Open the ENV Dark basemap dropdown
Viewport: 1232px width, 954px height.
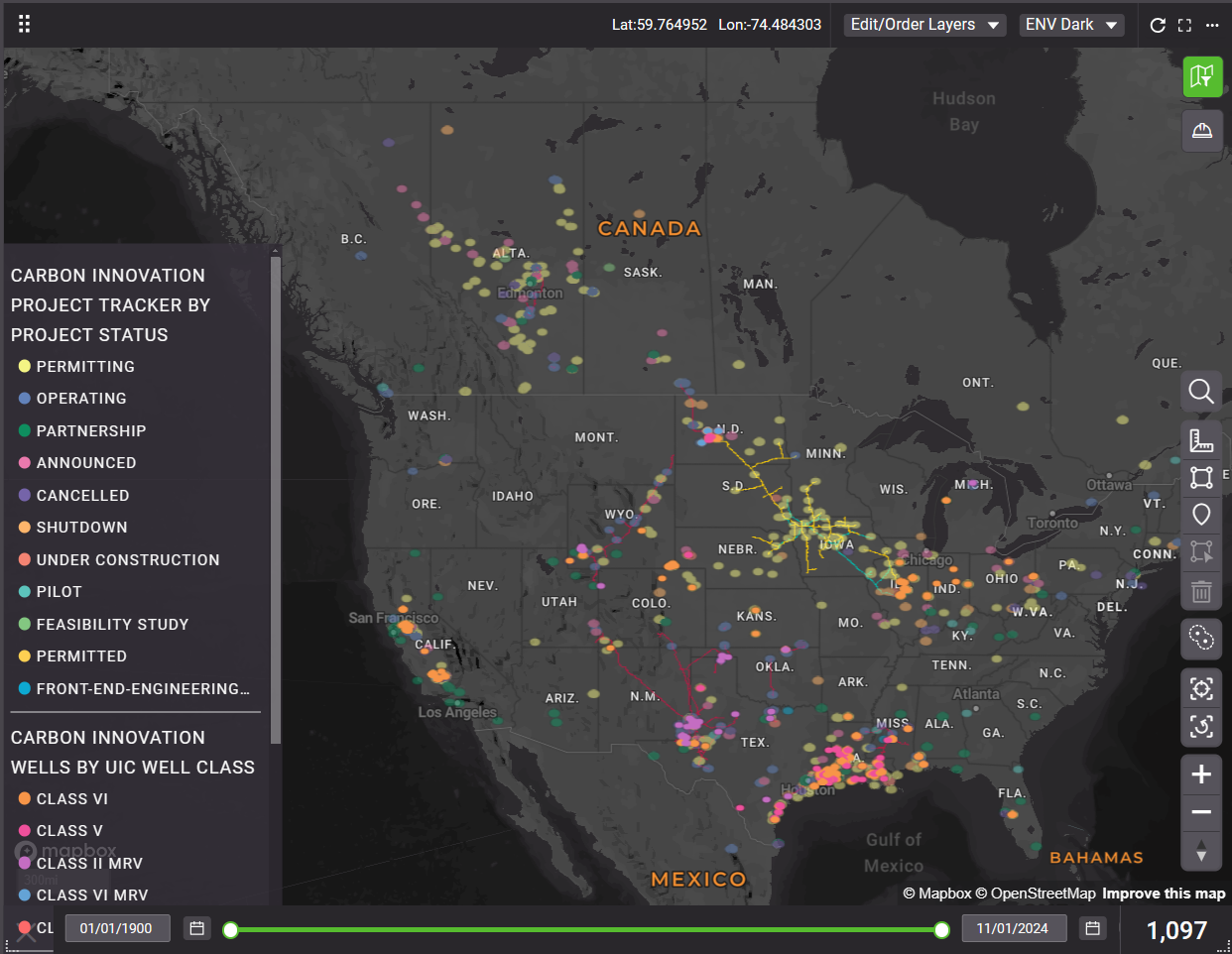[1071, 25]
